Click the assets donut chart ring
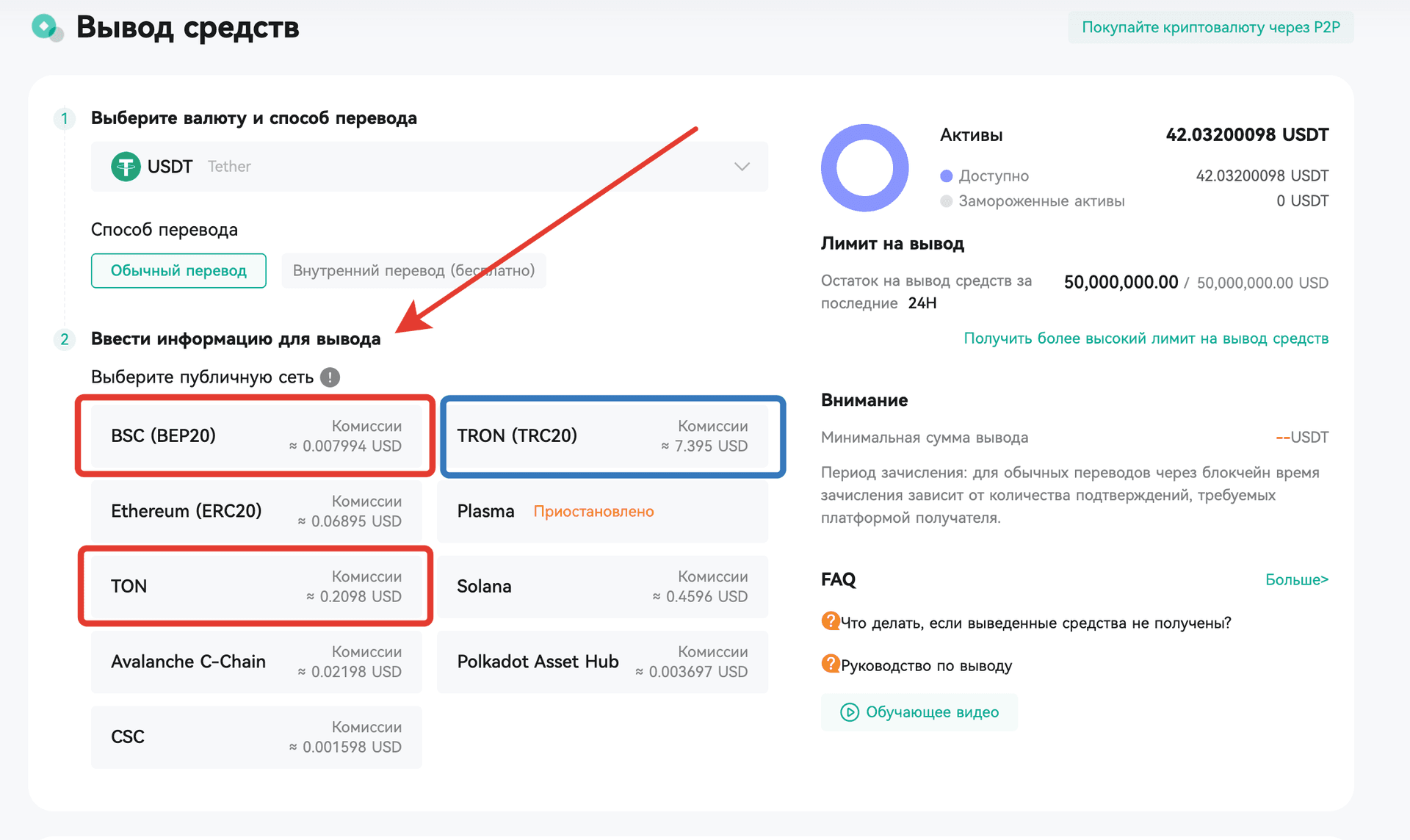1410x840 pixels. (x=865, y=168)
